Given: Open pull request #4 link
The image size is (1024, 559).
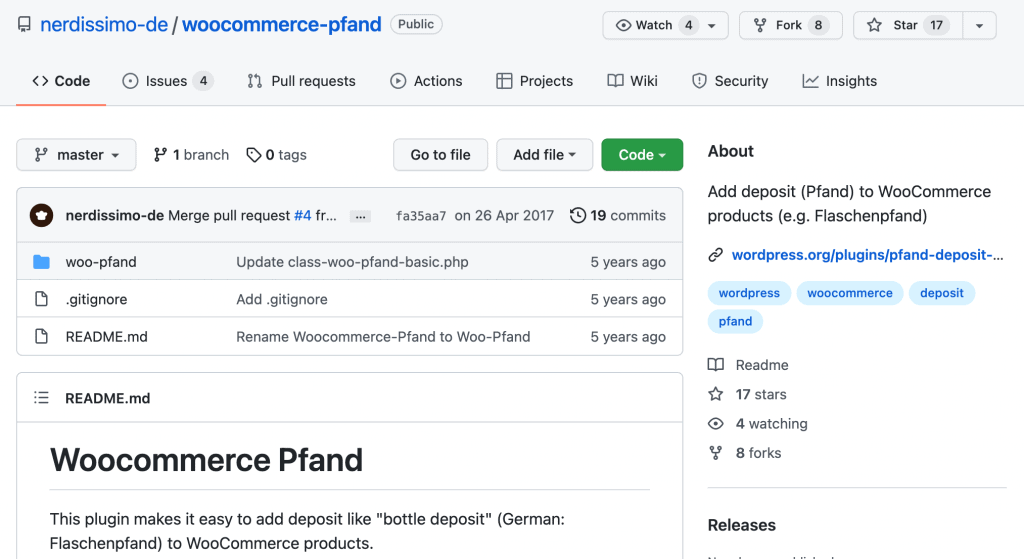Looking at the screenshot, I should tap(302, 216).
